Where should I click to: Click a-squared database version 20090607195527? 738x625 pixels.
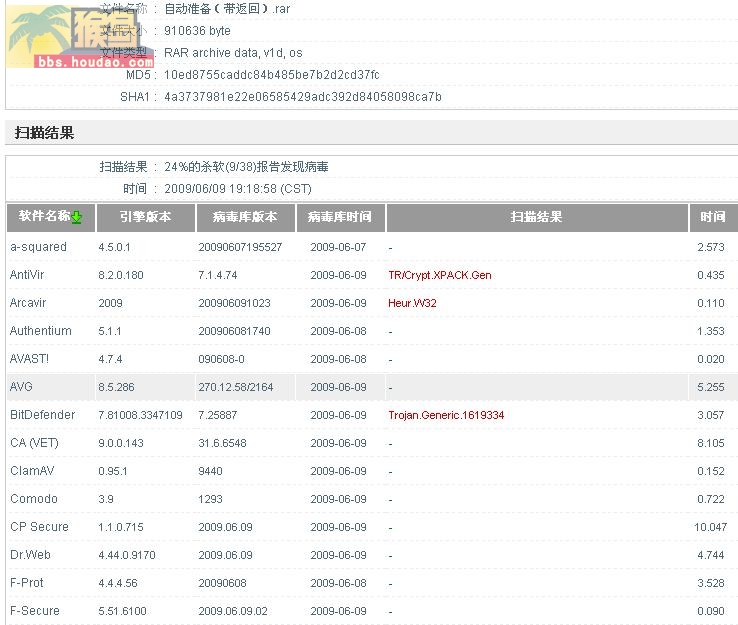click(240, 248)
